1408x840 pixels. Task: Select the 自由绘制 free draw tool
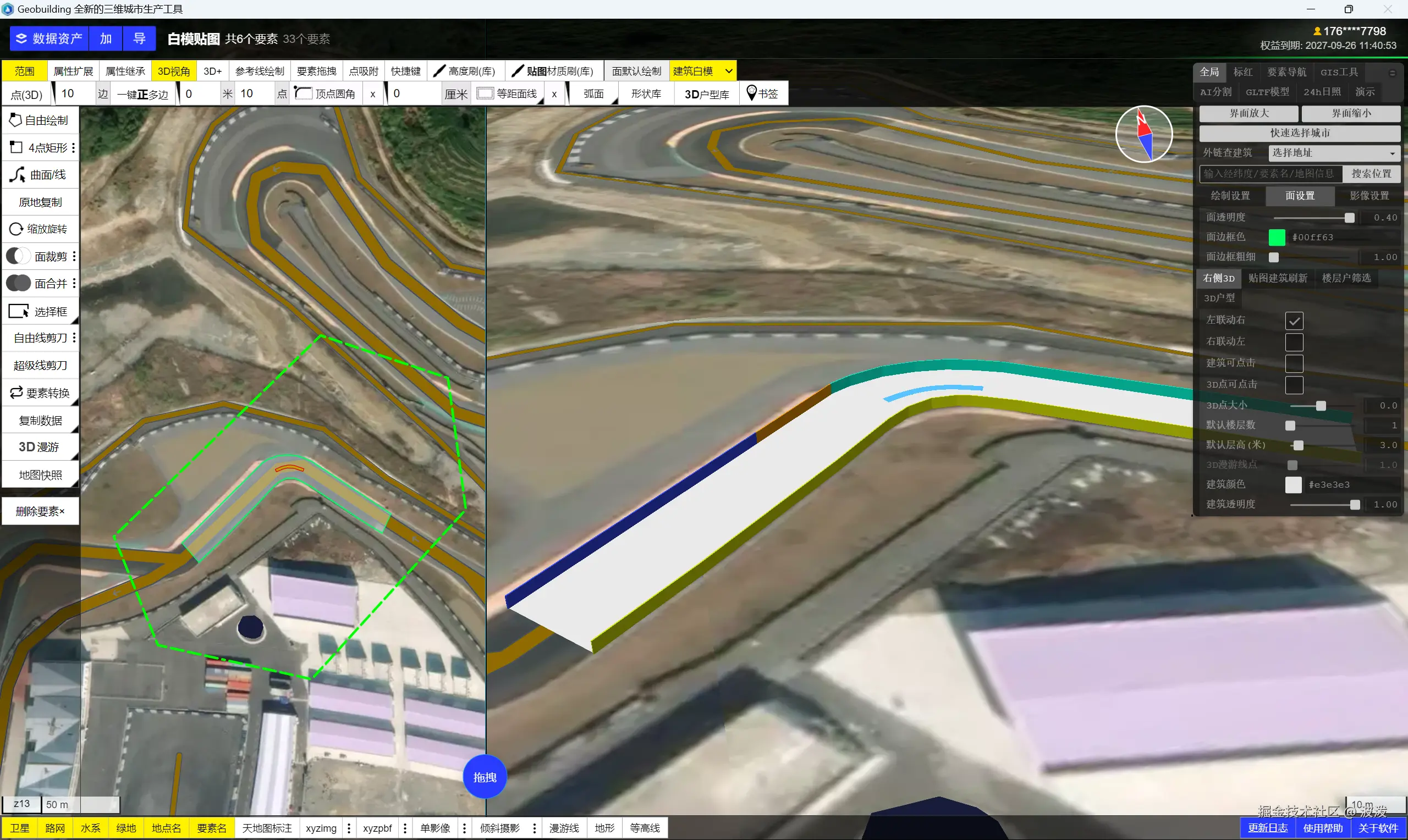pos(40,120)
